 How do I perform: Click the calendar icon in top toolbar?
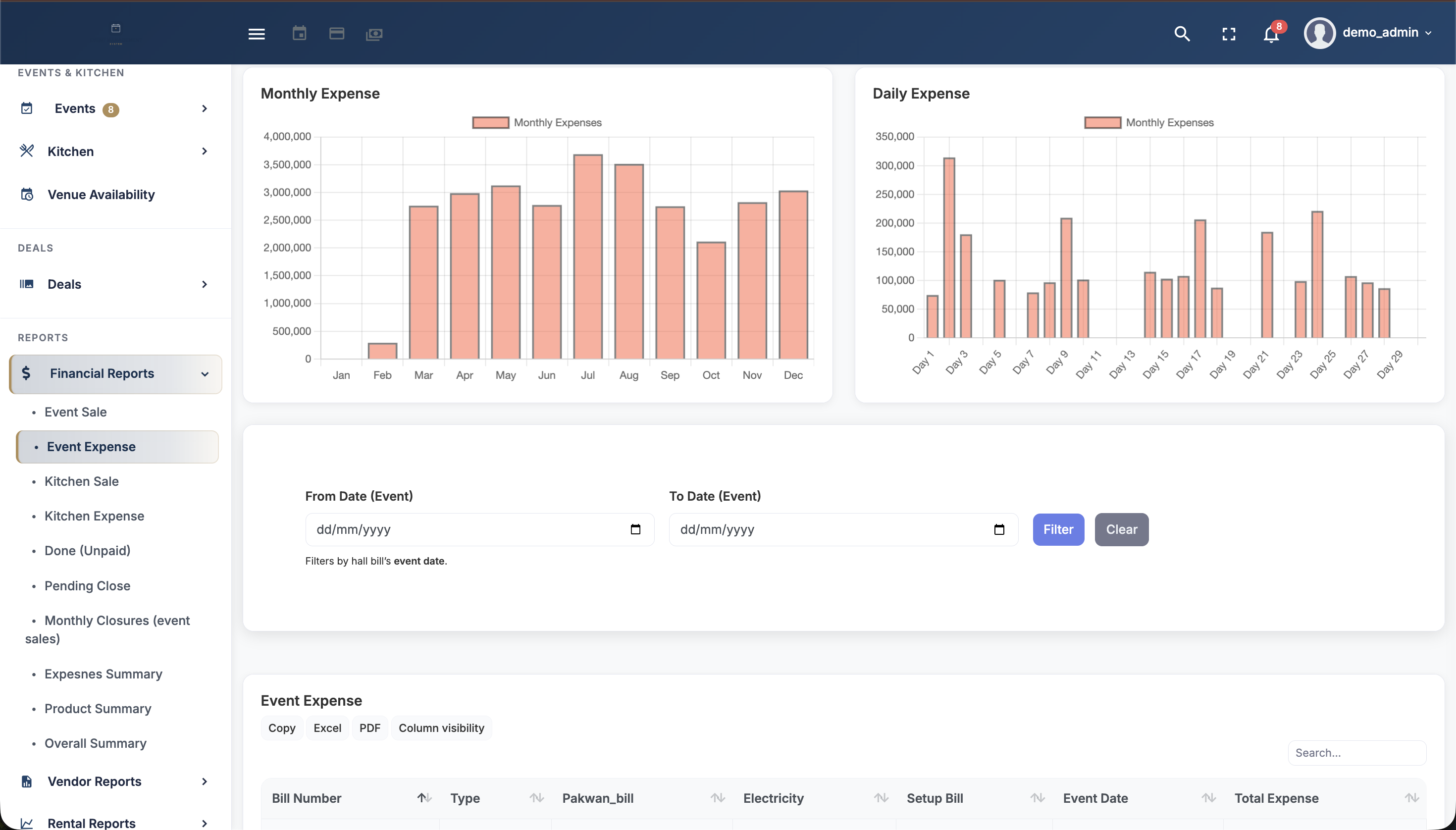point(299,34)
